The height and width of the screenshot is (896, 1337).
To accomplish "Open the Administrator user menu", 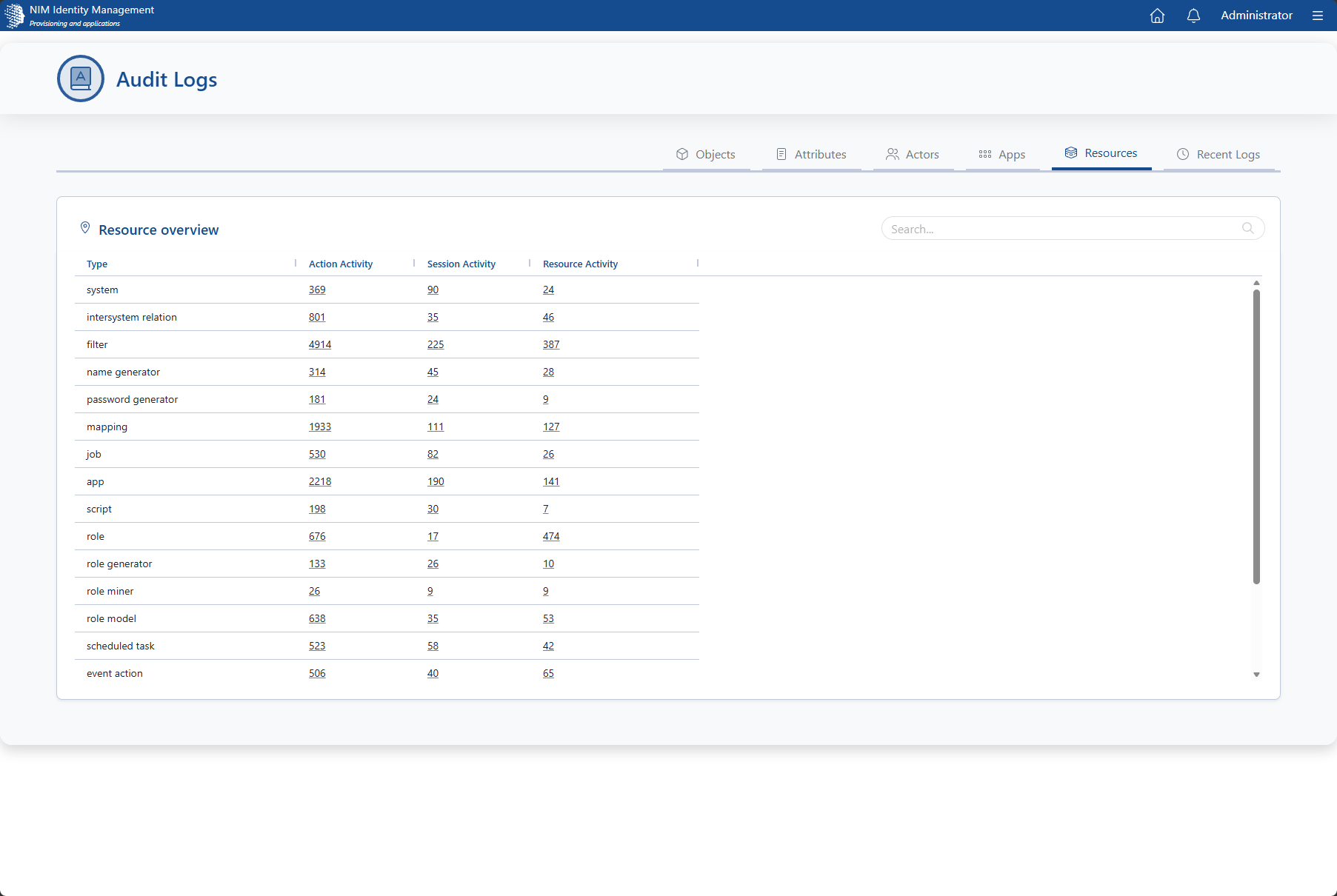I will [x=1256, y=16].
